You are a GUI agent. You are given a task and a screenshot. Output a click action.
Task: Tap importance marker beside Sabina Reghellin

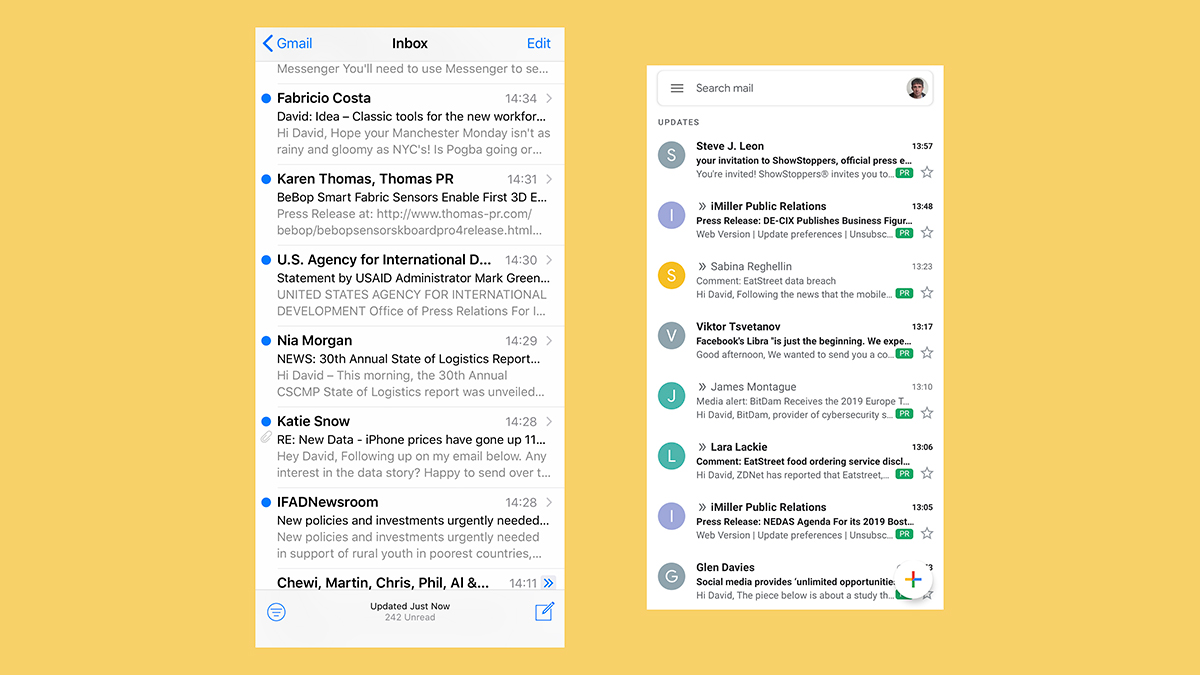pyautogui.click(x=702, y=267)
